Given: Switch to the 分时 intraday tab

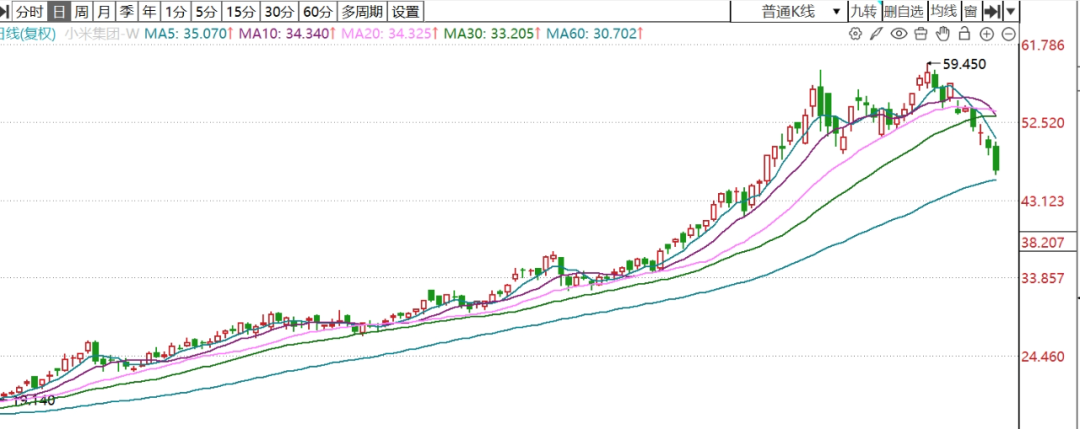Looking at the screenshot, I should [x=30, y=12].
